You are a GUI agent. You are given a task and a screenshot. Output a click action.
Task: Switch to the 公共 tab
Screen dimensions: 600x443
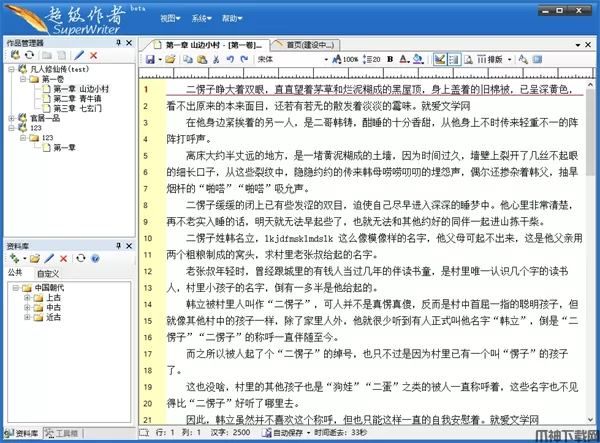(x=15, y=273)
